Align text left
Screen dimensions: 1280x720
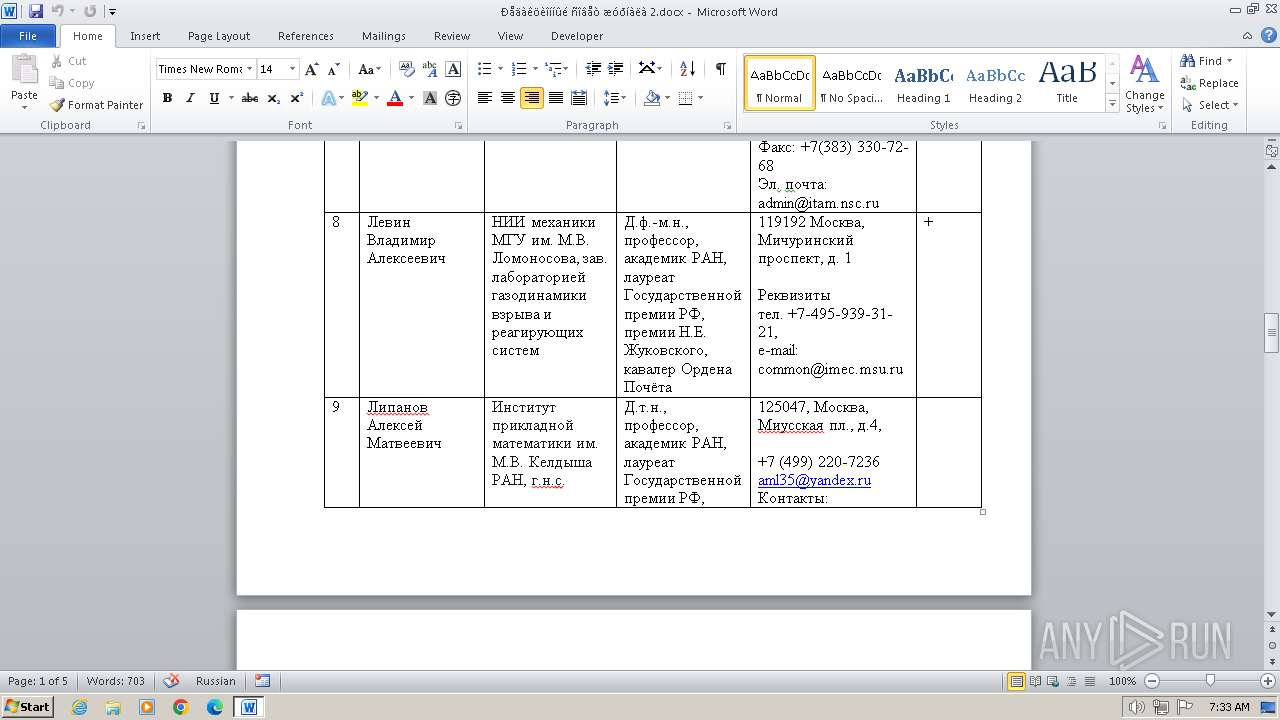tap(485, 98)
